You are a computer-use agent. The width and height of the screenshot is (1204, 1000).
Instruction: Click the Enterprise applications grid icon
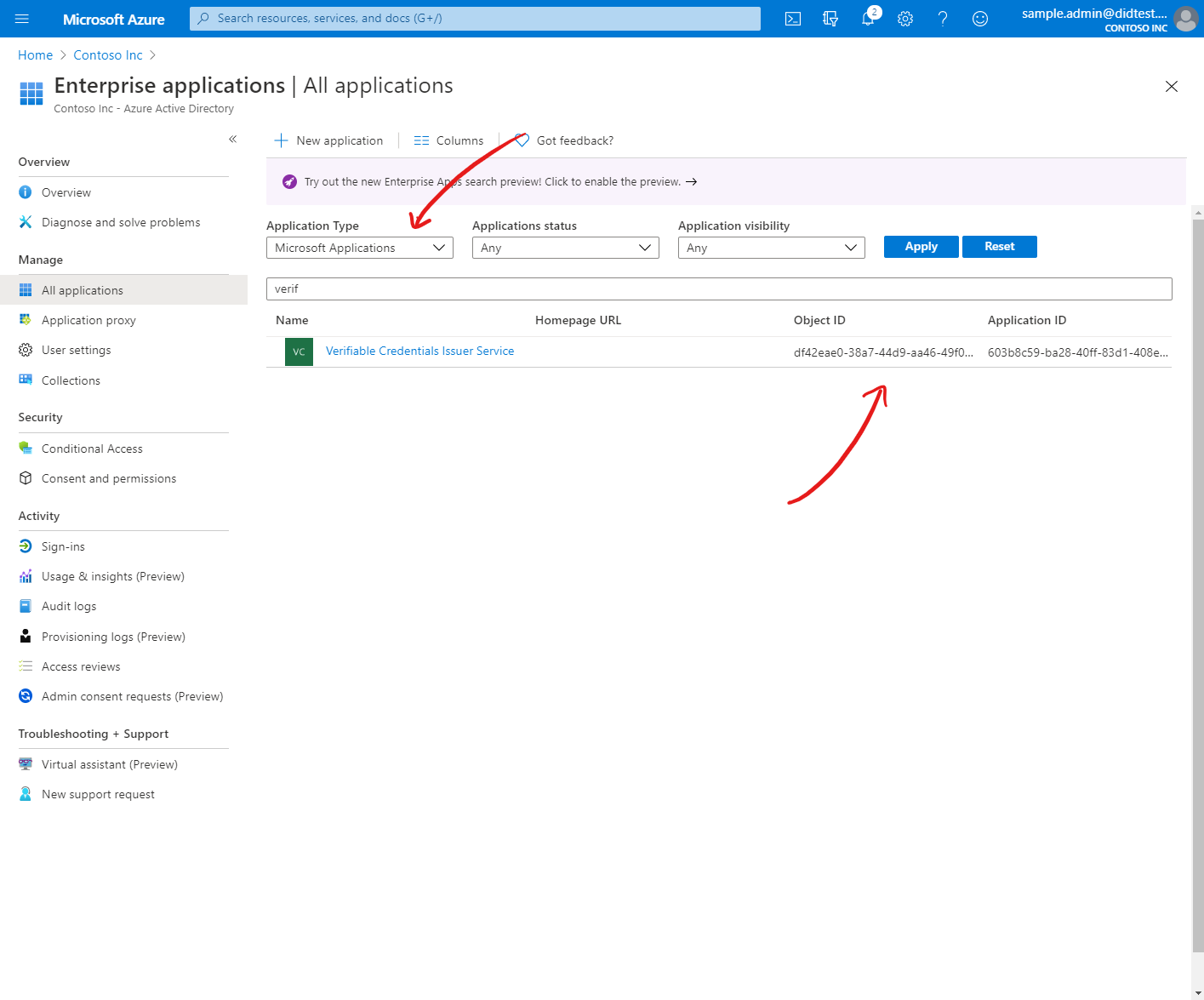pyautogui.click(x=31, y=94)
